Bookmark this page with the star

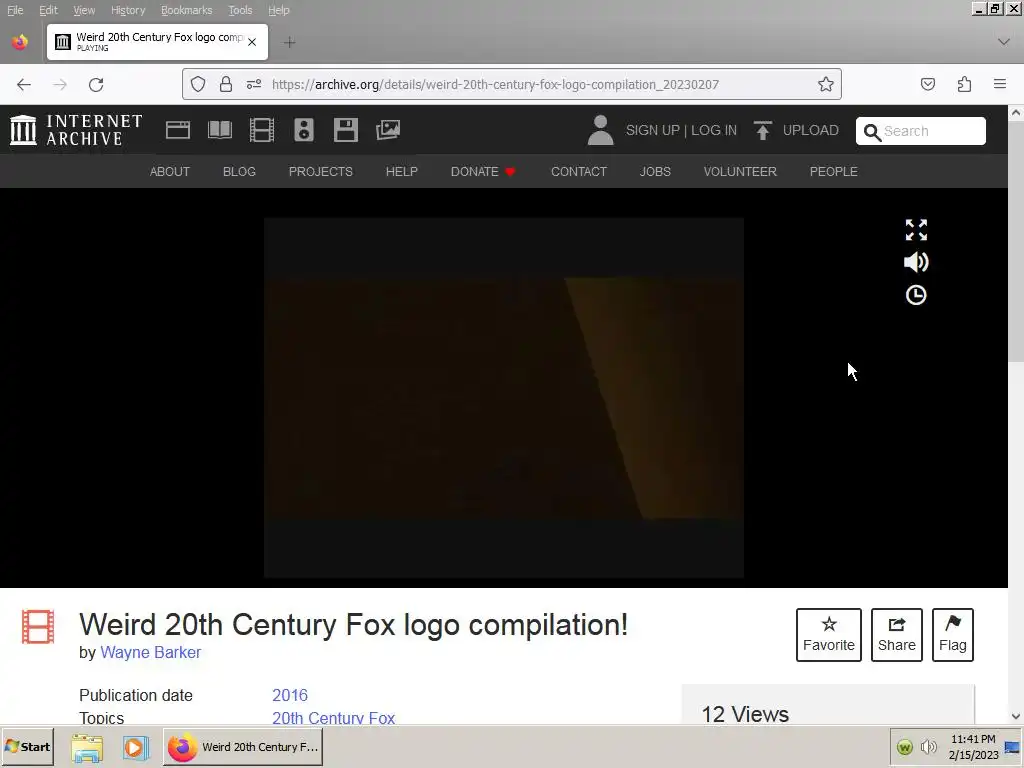[825, 84]
